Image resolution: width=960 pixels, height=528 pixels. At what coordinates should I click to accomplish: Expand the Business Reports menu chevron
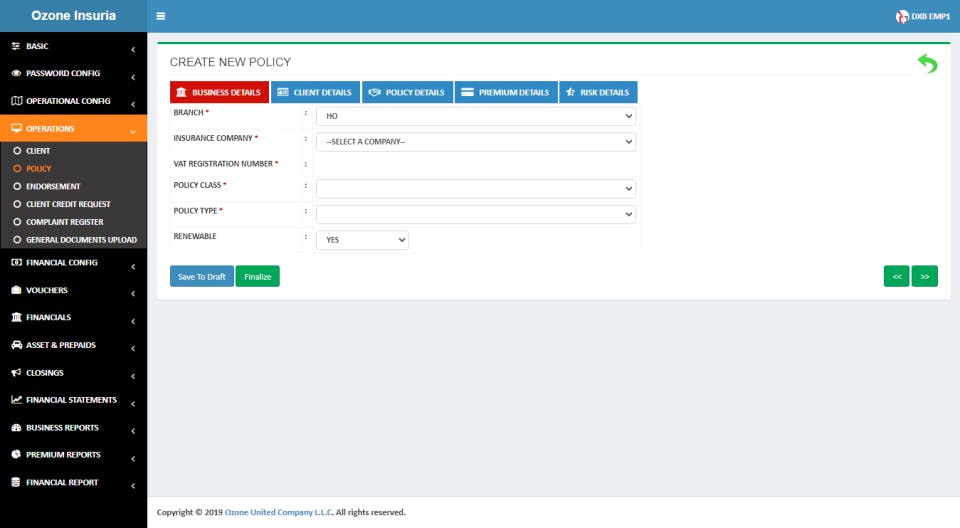pos(133,431)
